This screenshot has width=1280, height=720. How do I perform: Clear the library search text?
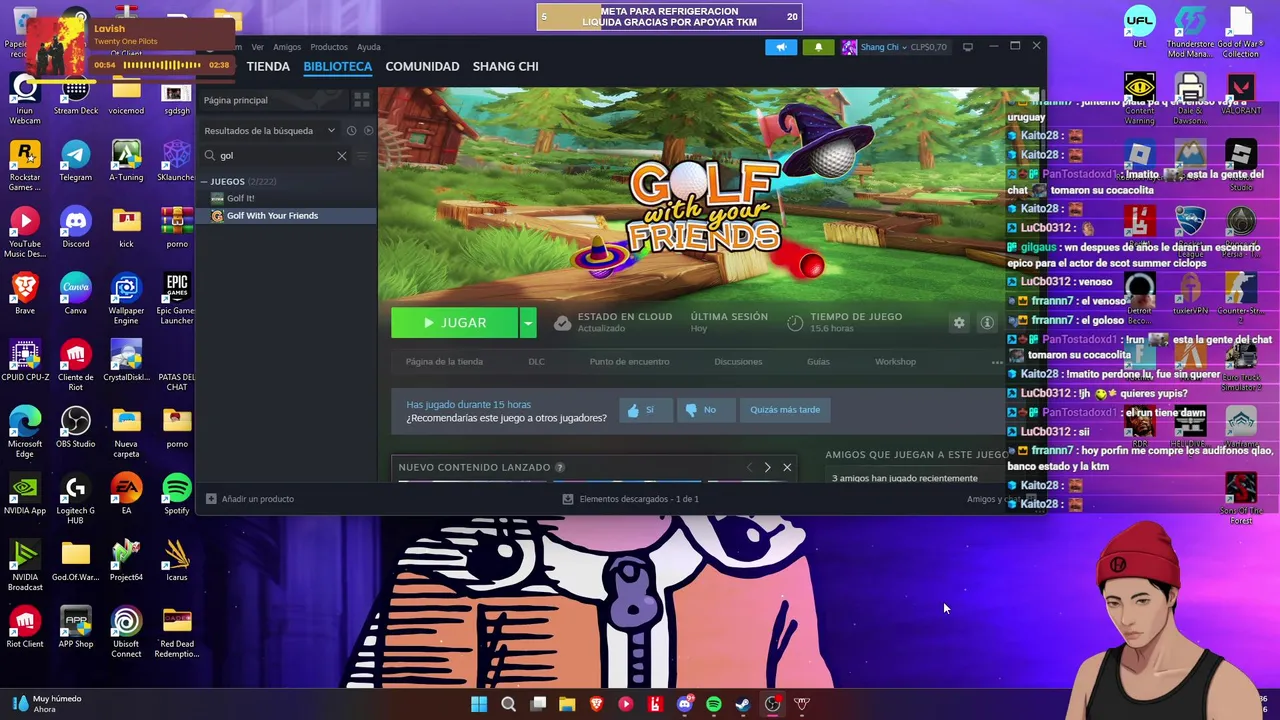click(342, 156)
